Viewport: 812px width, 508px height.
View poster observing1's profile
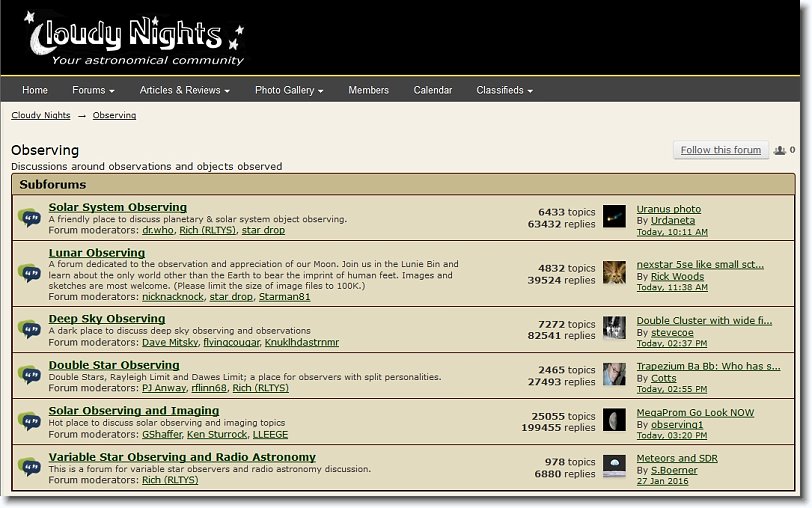coord(677,425)
